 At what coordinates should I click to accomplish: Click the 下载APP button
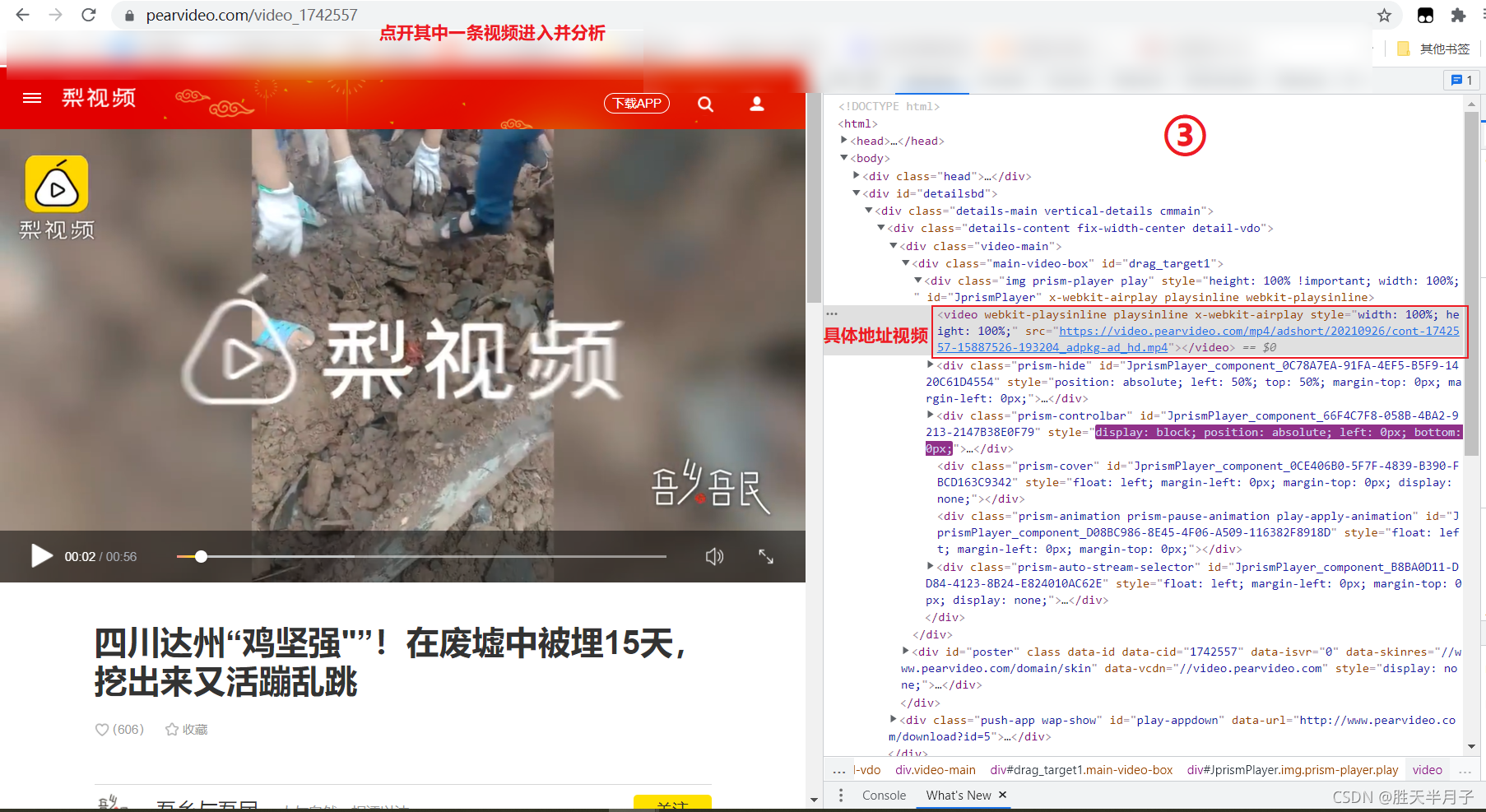pyautogui.click(x=637, y=103)
